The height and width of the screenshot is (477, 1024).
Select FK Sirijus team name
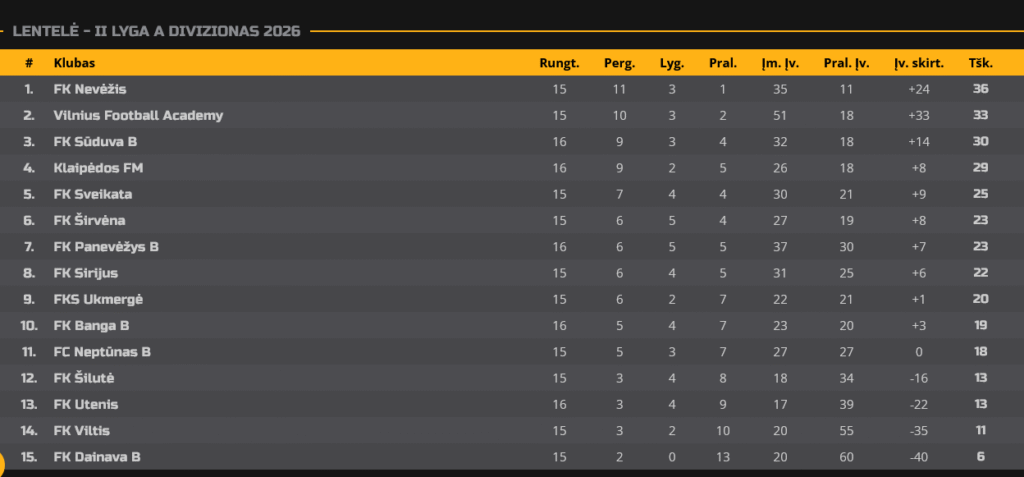coord(86,273)
